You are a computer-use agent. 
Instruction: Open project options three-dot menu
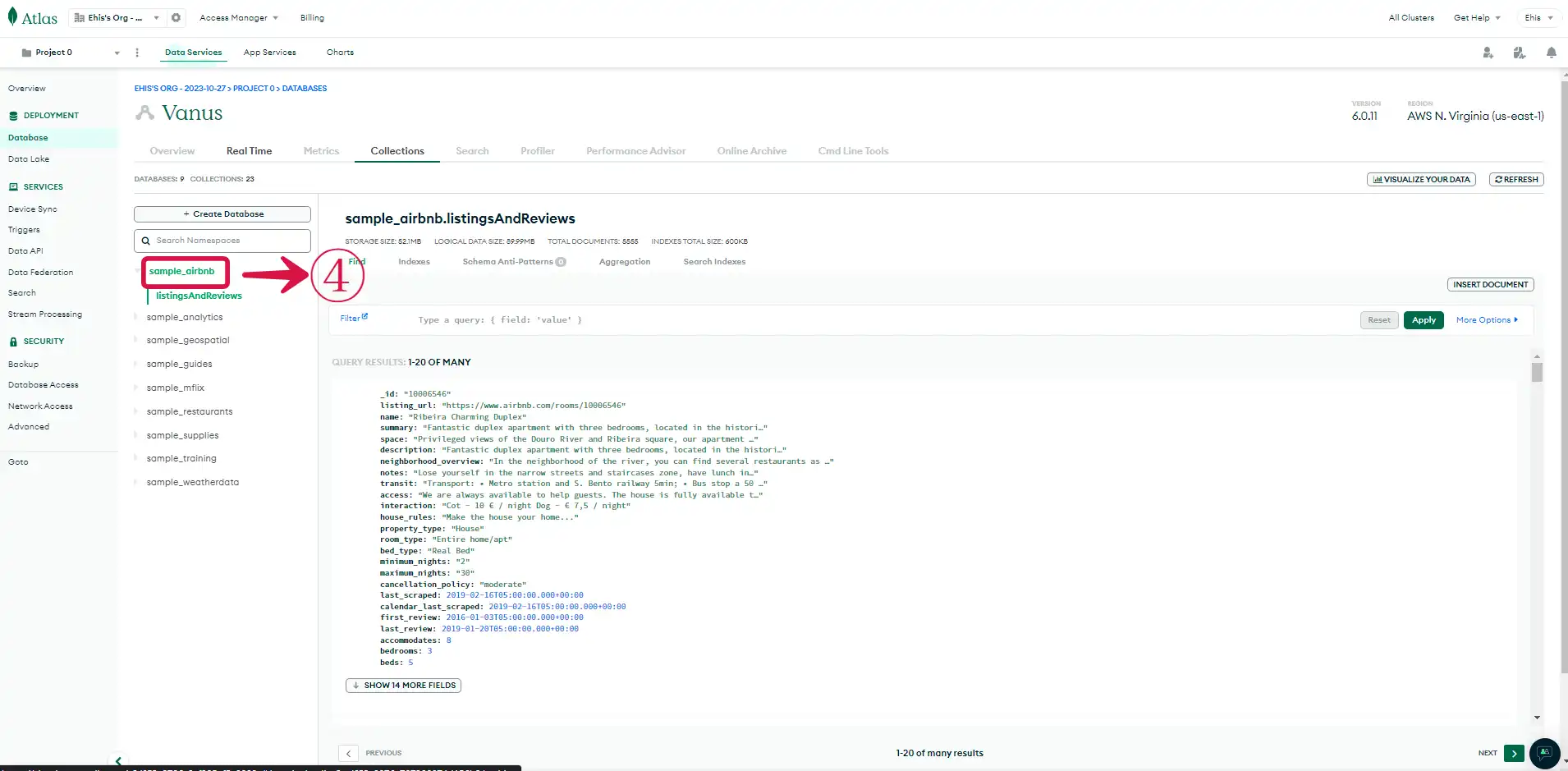point(137,53)
